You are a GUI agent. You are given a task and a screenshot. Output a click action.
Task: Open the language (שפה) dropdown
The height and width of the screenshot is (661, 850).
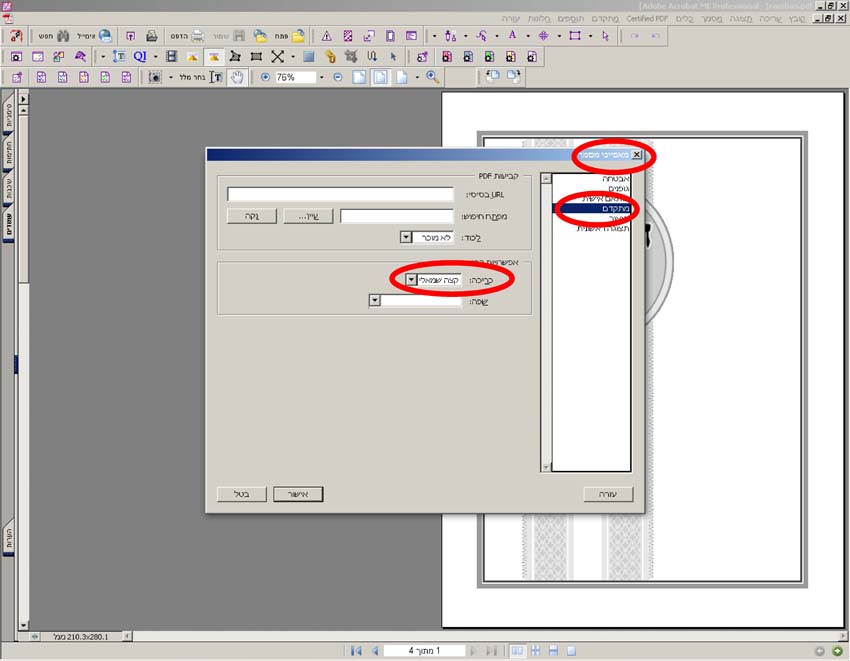click(375, 300)
